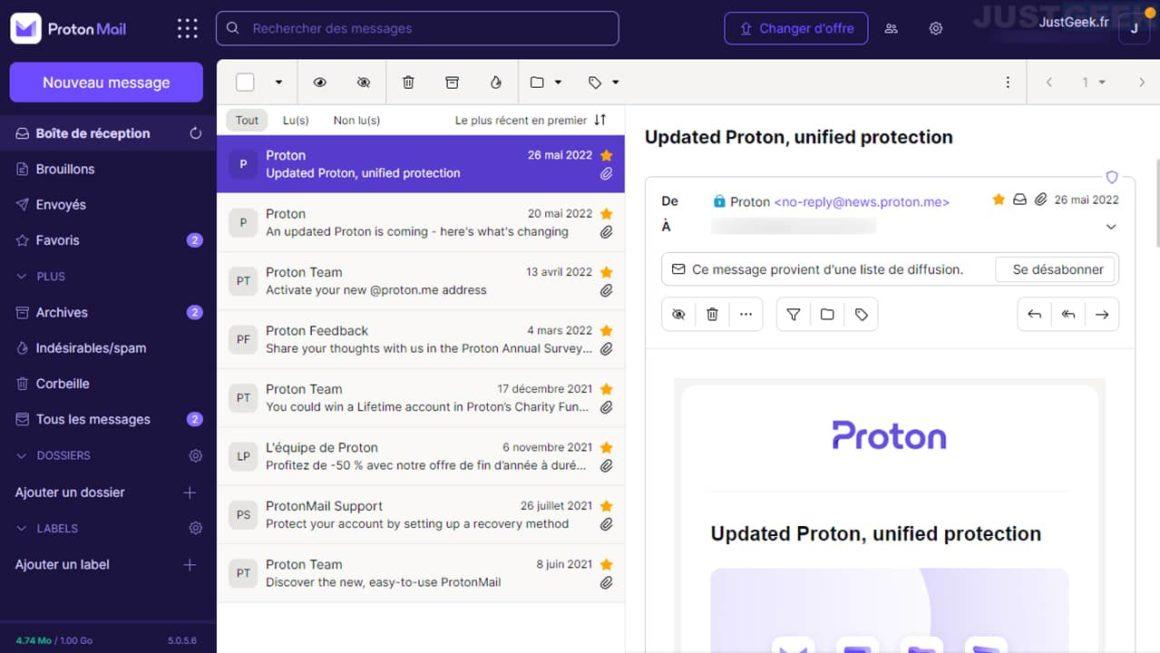Archive the selected conversation
The width and height of the screenshot is (1160, 653).
pos(452,81)
